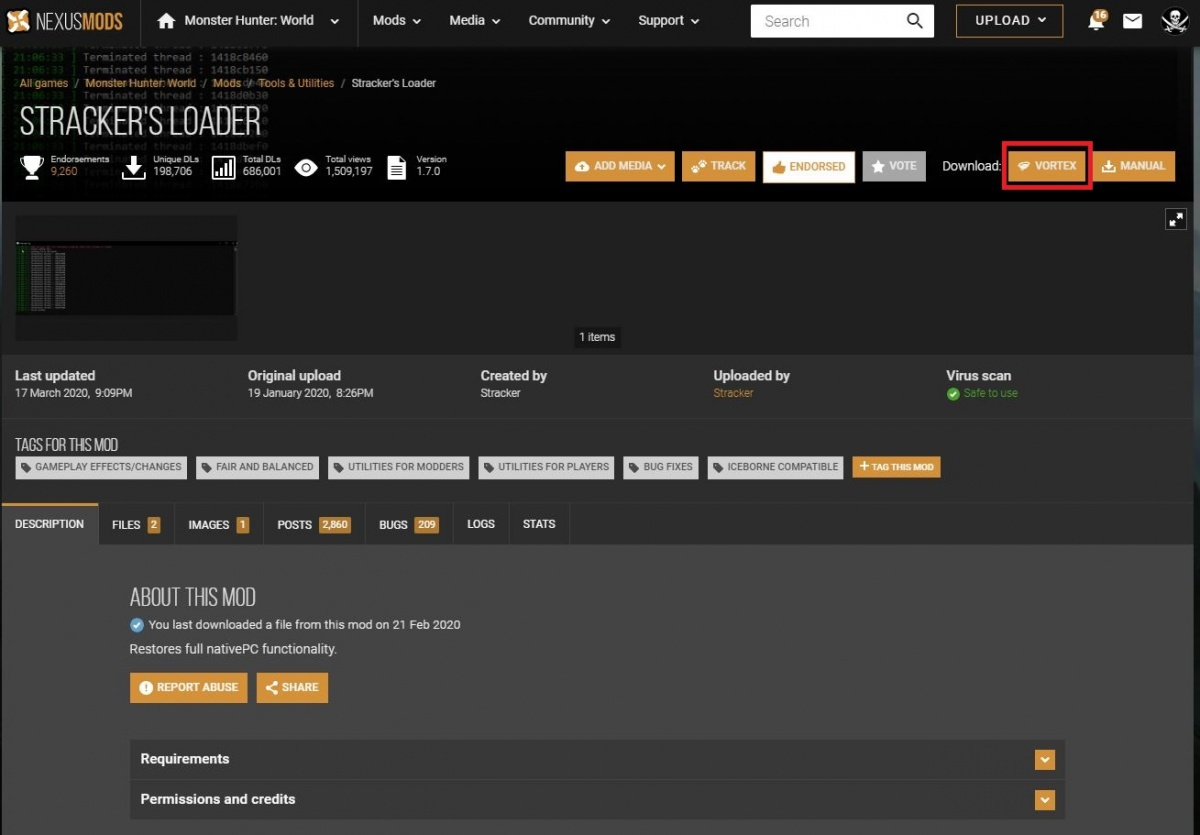Toggle the Track button
This screenshot has width=1200, height=835.
[718, 166]
